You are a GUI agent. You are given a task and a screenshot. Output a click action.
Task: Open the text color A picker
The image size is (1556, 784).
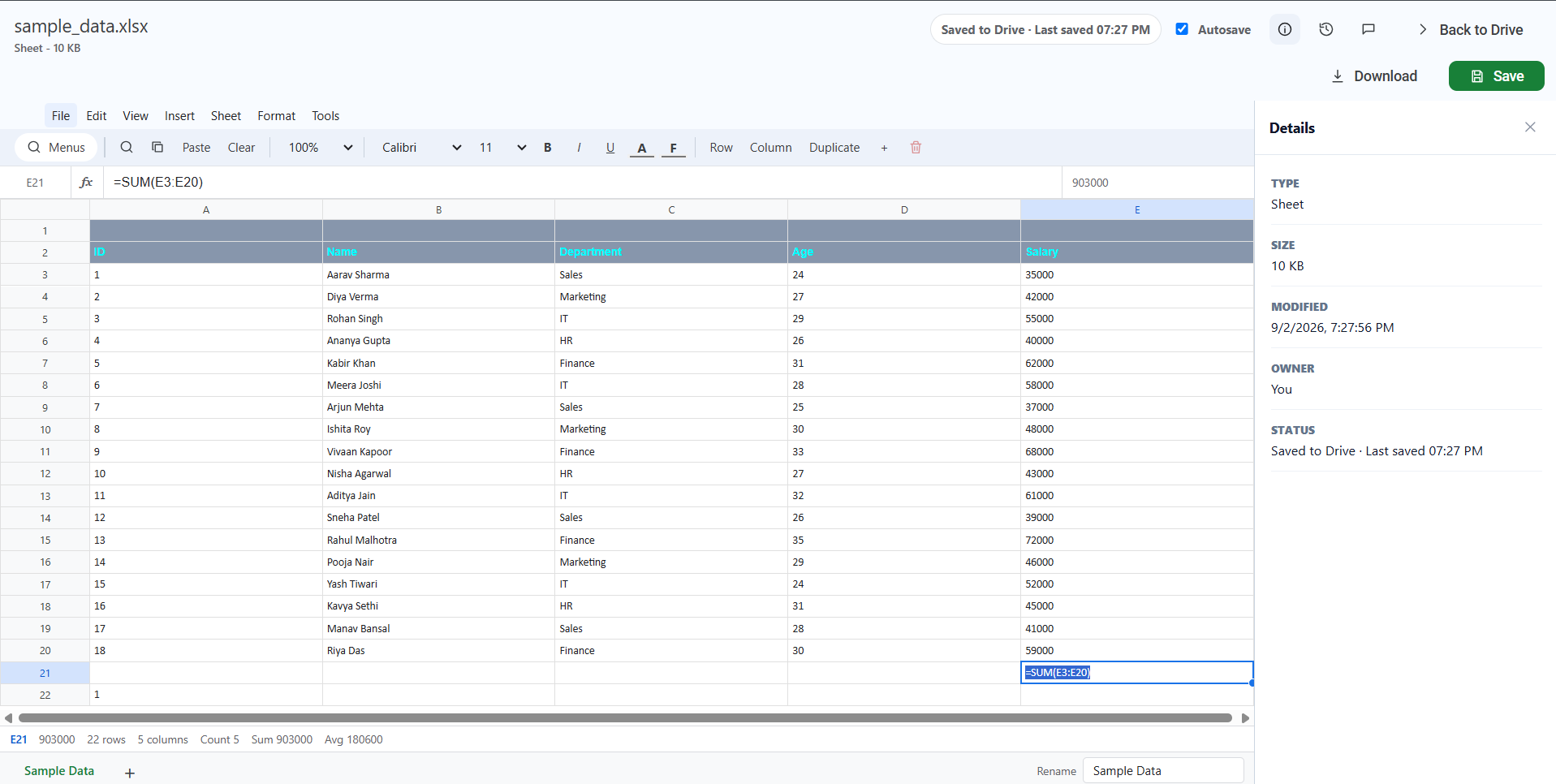coord(642,147)
